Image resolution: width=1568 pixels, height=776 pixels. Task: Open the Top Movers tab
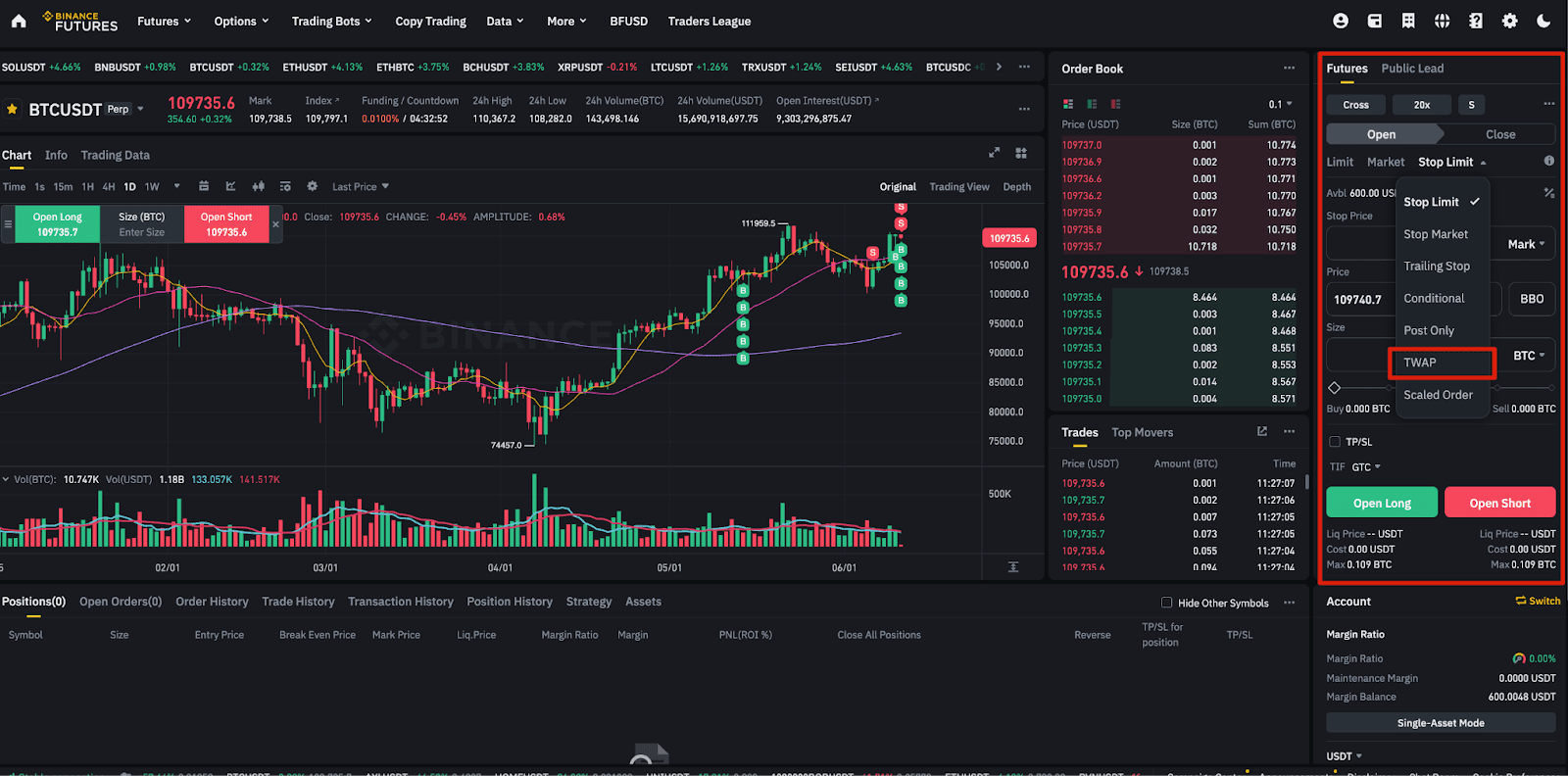1142,432
